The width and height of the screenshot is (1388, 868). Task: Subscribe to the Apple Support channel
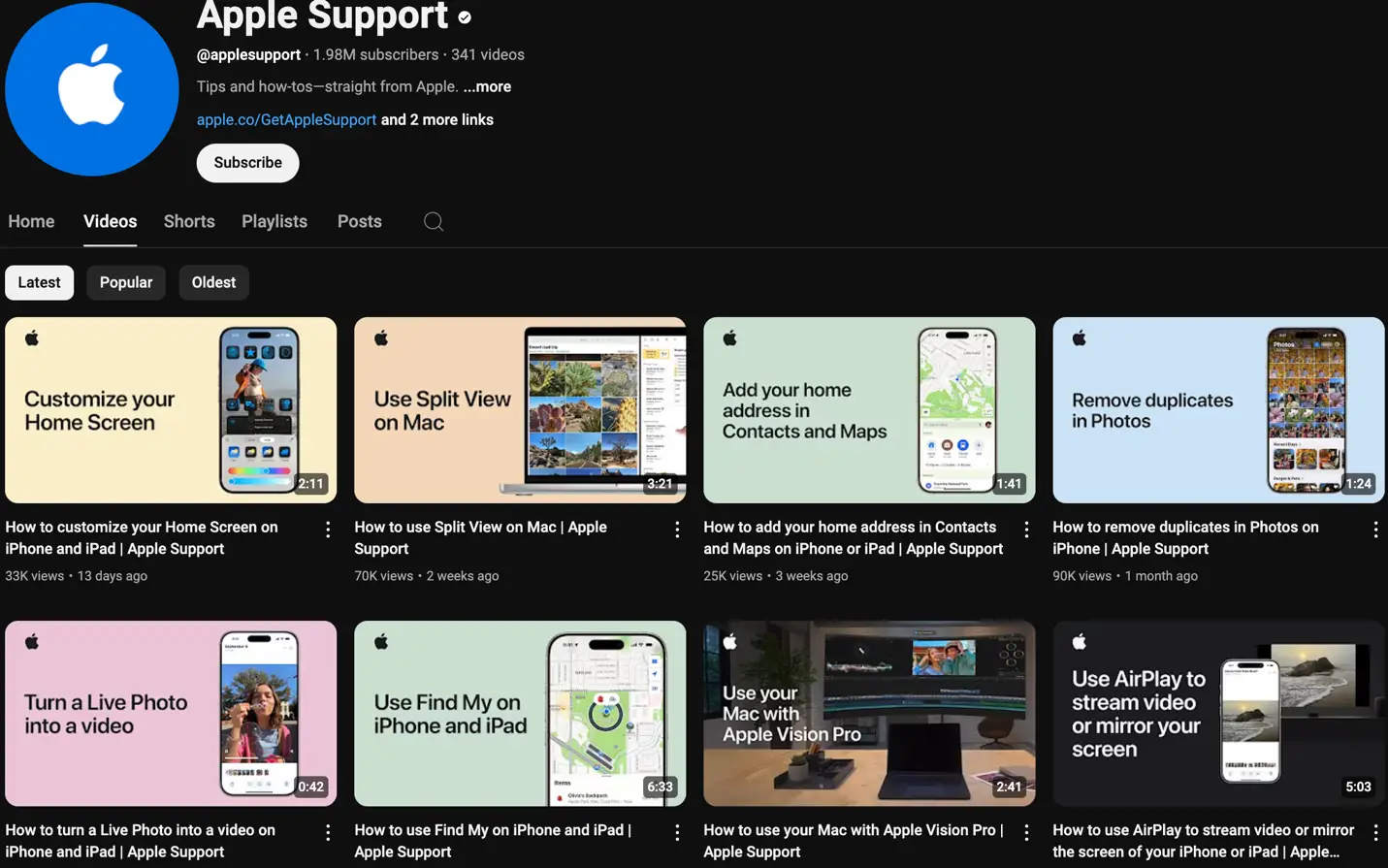(247, 163)
